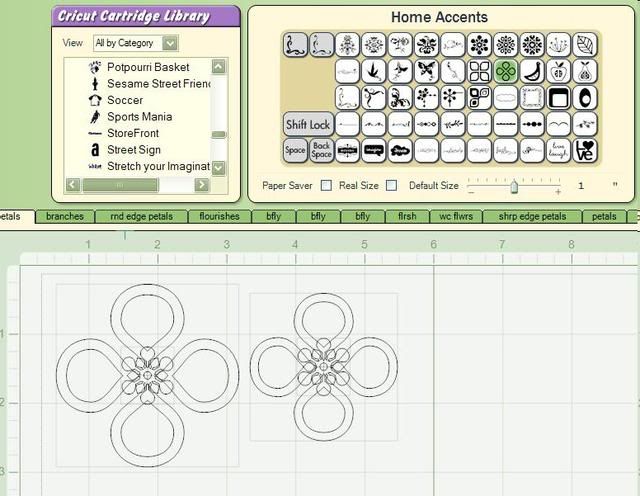Click the Back Space key
Viewport: 640px width, 496px height.
pos(321,150)
